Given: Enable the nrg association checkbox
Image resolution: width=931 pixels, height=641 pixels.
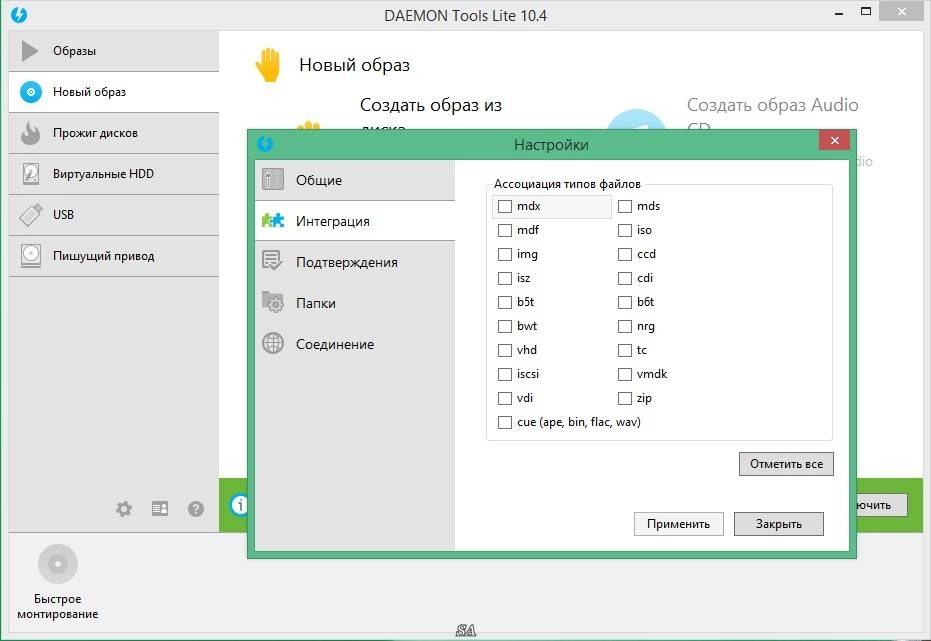Looking at the screenshot, I should coord(625,326).
